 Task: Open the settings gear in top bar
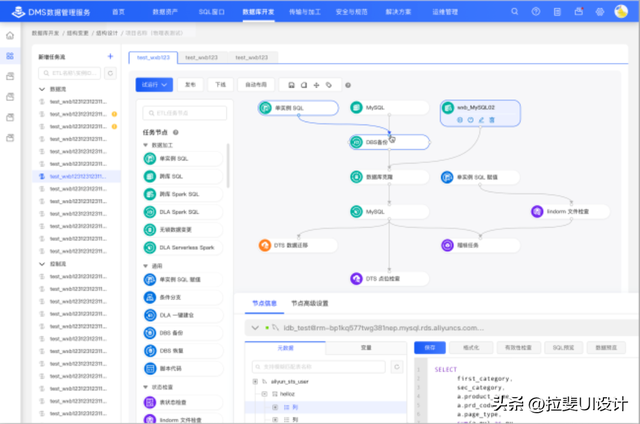tap(600, 12)
